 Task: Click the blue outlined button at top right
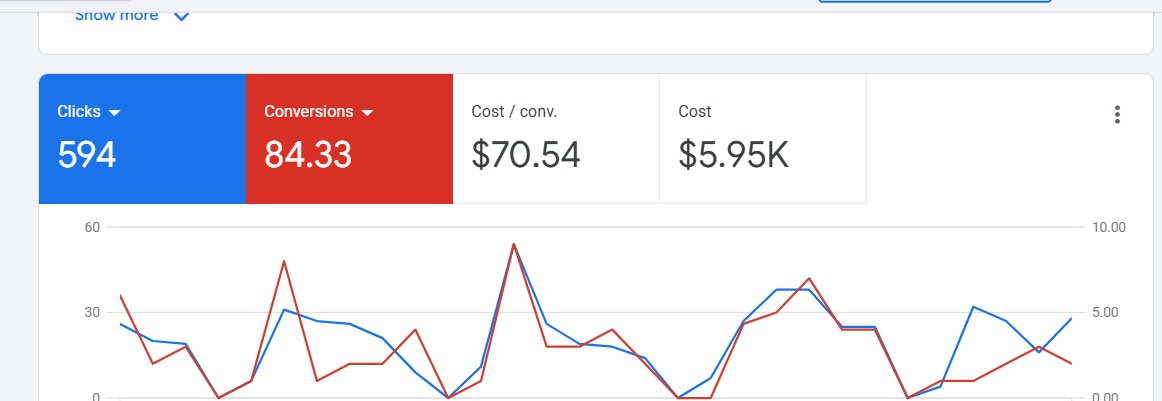934,2
